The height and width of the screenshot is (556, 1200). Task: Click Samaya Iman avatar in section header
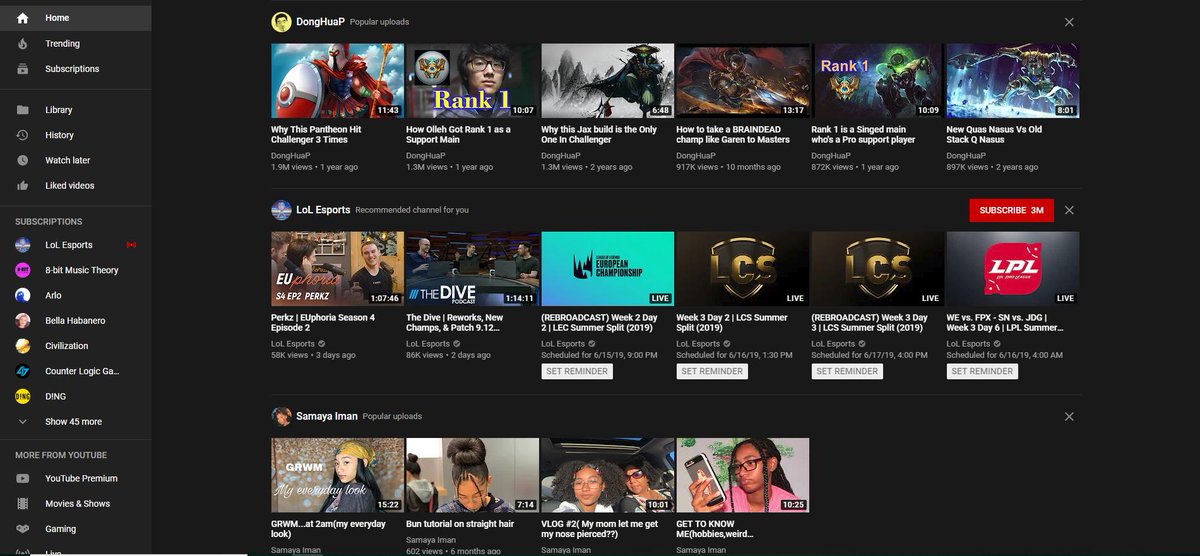[x=281, y=416]
